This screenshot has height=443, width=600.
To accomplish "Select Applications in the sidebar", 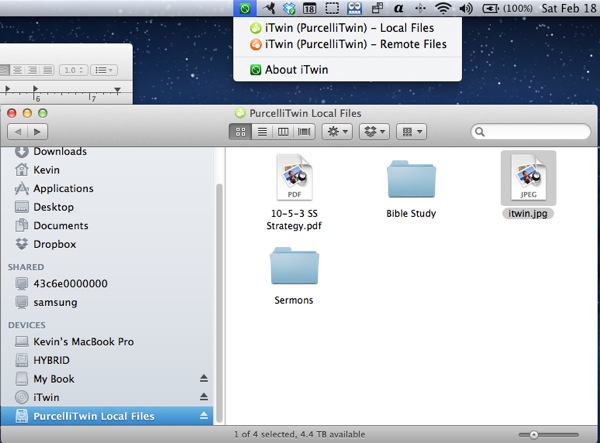I will [107, 189].
